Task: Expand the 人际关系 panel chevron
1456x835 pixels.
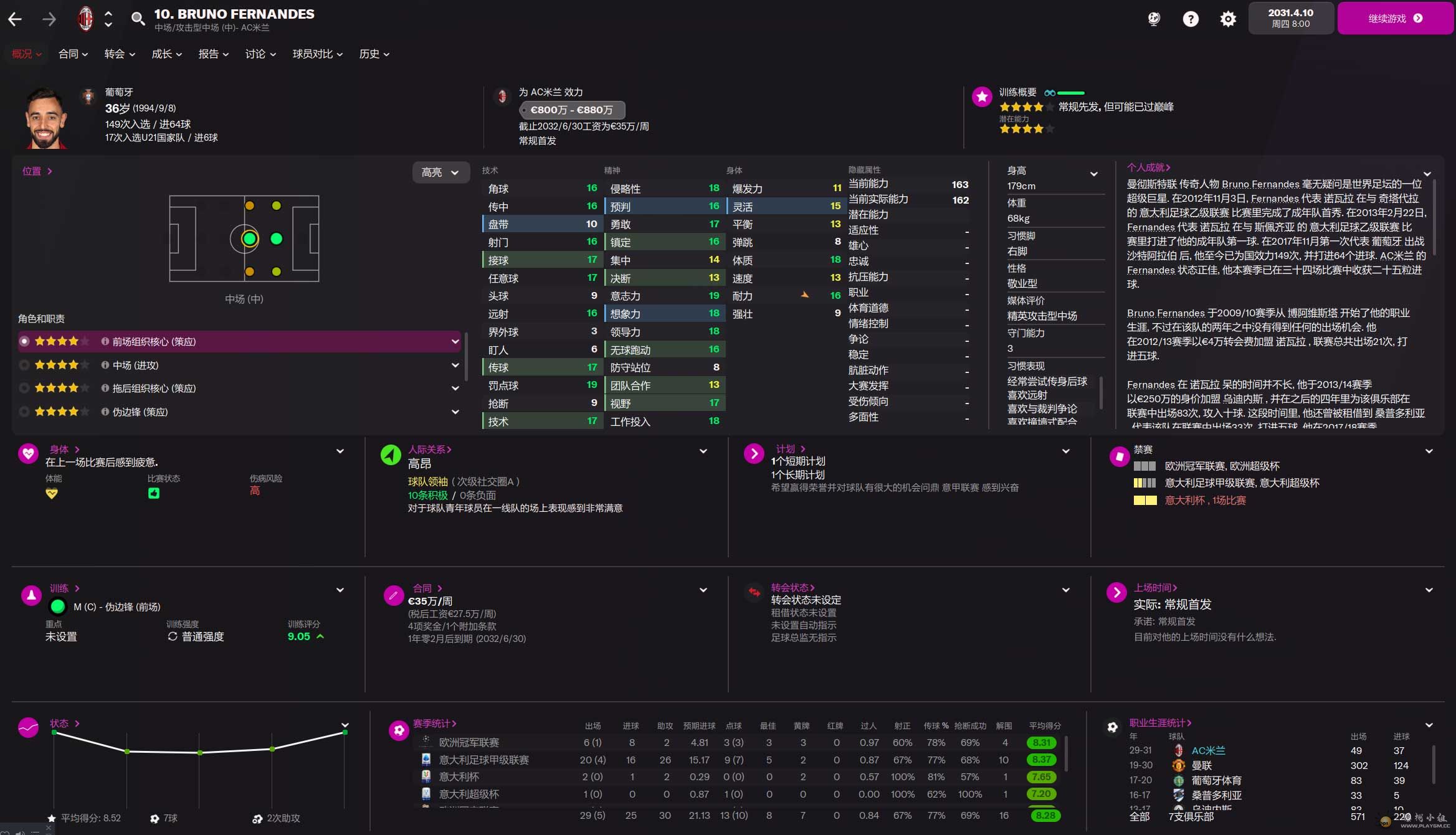Action: pyautogui.click(x=703, y=451)
